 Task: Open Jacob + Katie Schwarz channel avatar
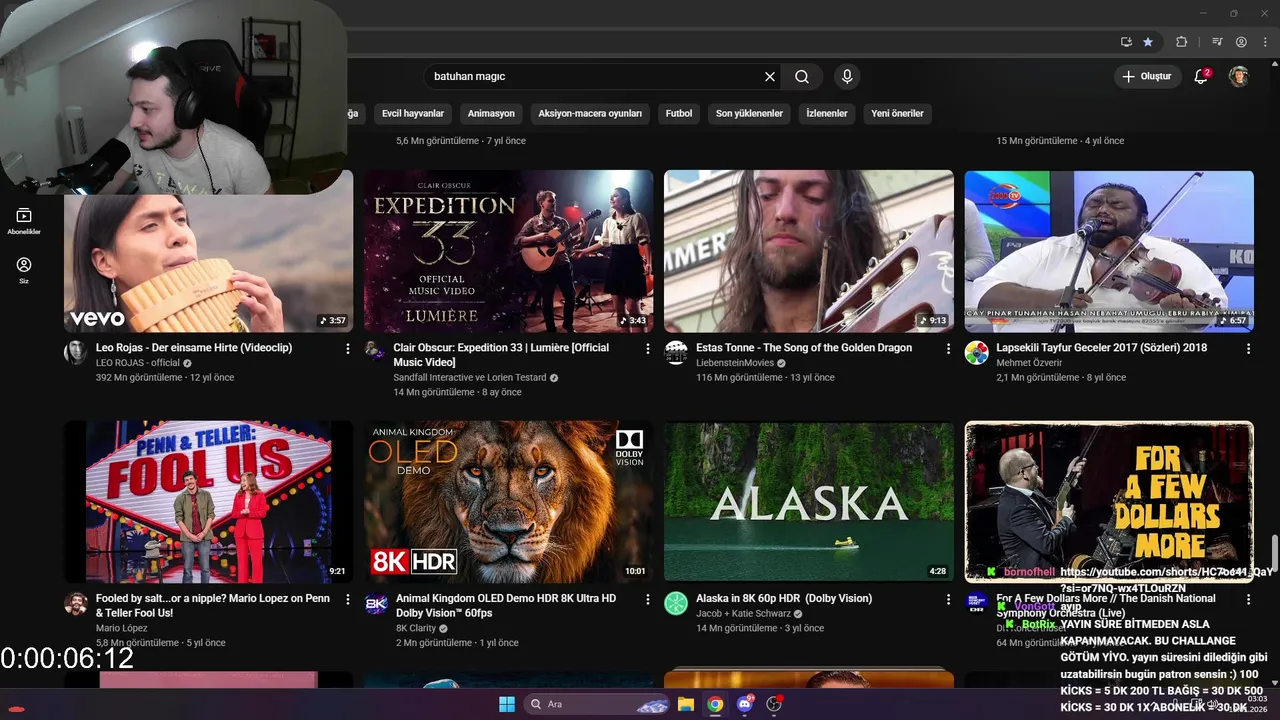676,603
